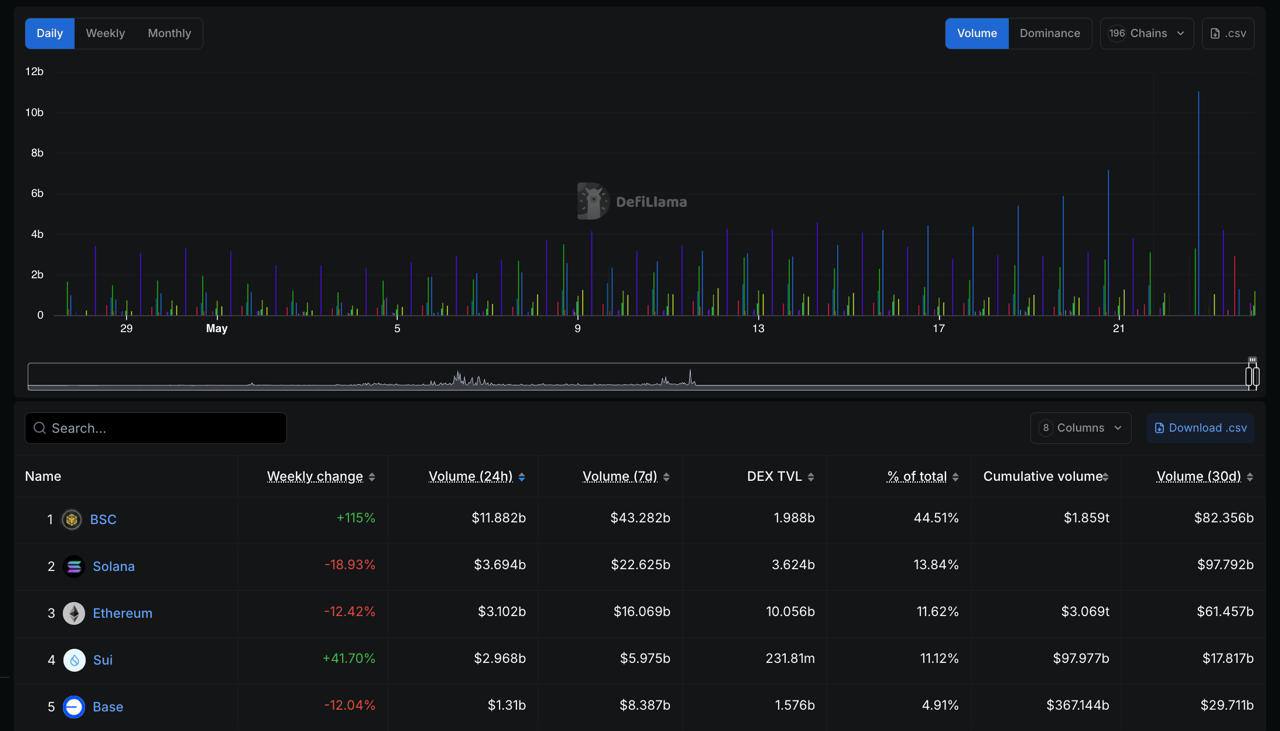
Task: Click Solana weekly change -18.93%
Action: click(x=350, y=565)
